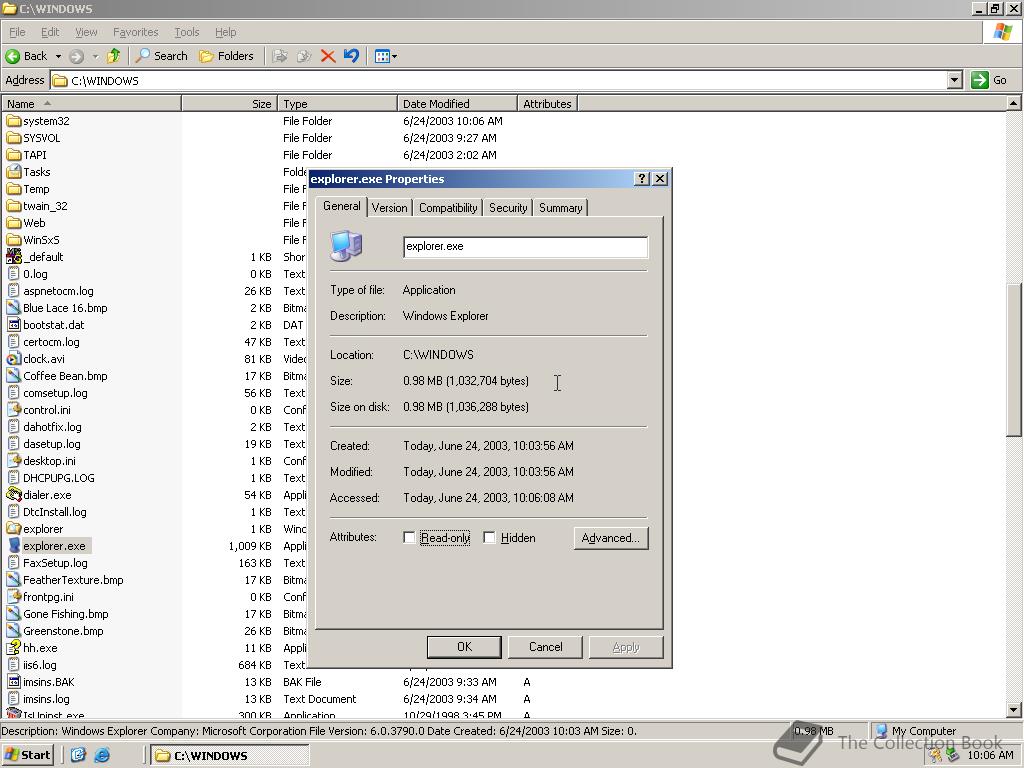This screenshot has width=1024, height=768.
Task: Close the explorer.exe Properties dialog
Action: coord(660,179)
